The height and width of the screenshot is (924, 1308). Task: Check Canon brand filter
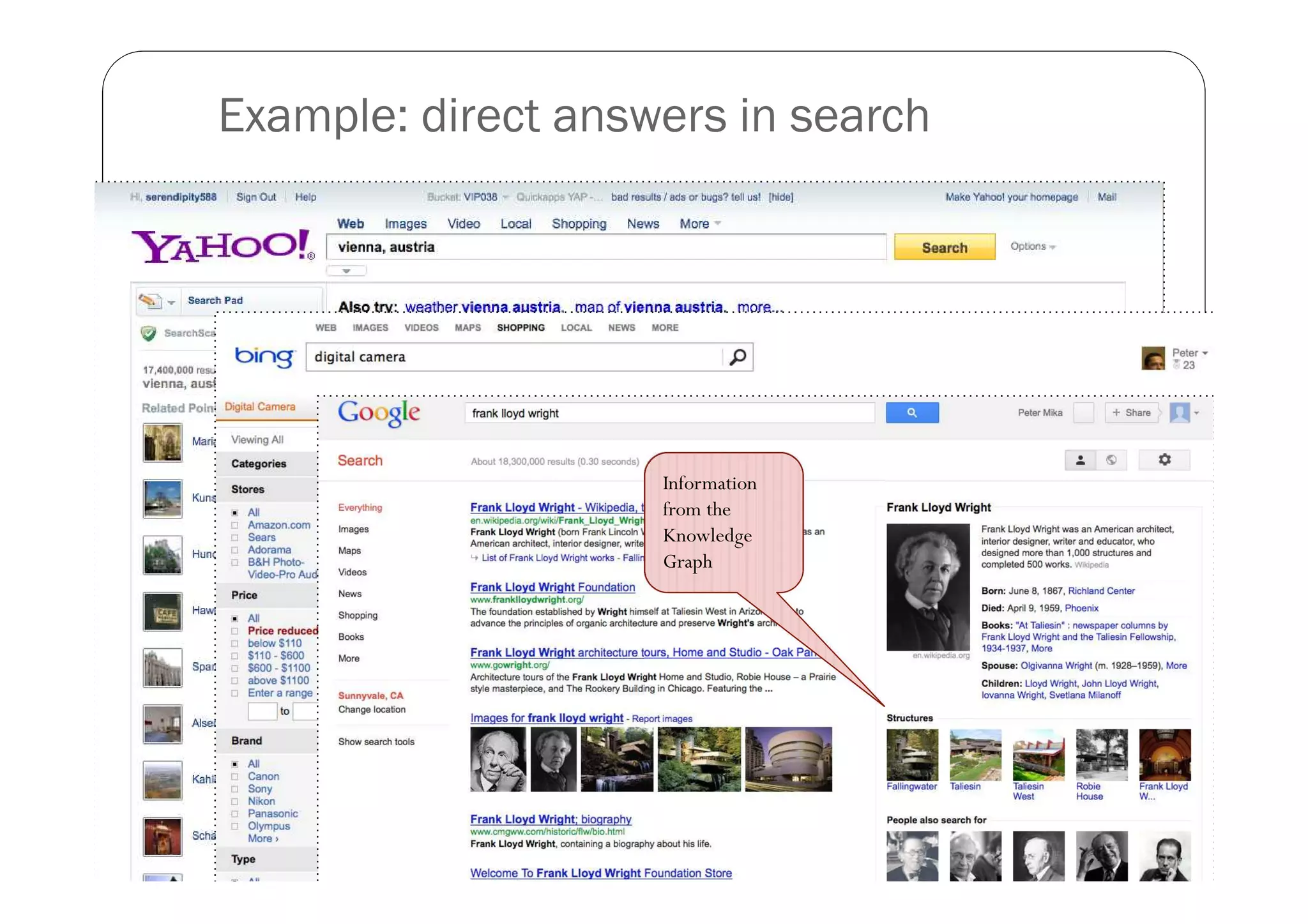point(235,776)
